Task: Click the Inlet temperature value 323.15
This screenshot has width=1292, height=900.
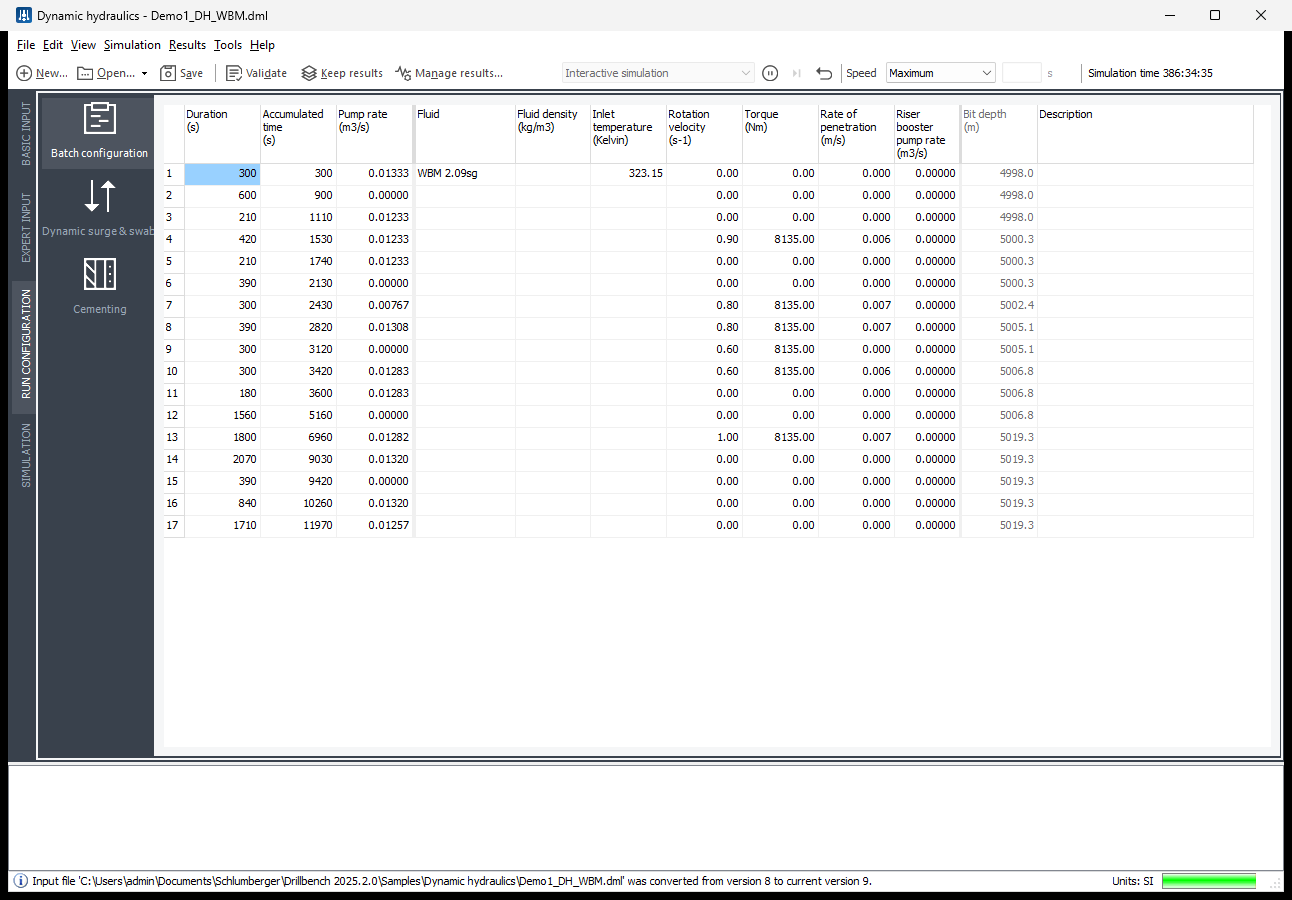Action: click(x=628, y=173)
